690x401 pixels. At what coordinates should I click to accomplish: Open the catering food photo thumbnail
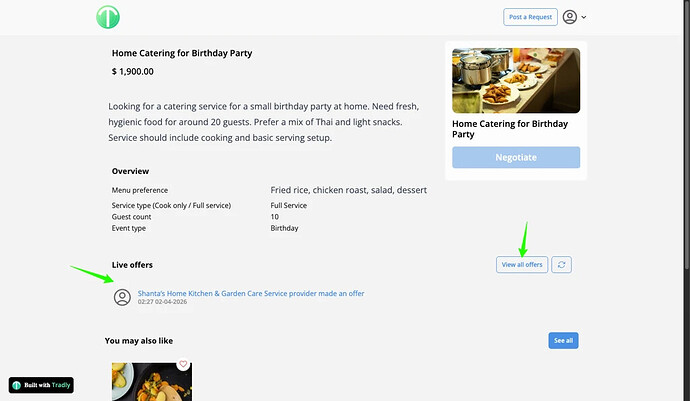pyautogui.click(x=516, y=81)
